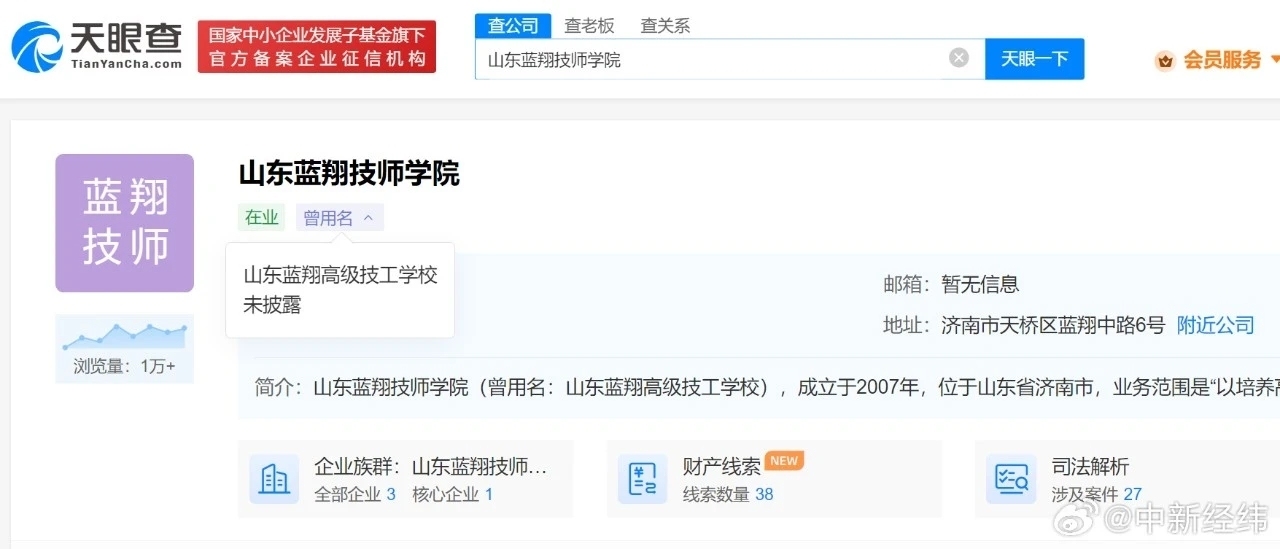Click the 企业族群 building icon

tap(274, 479)
